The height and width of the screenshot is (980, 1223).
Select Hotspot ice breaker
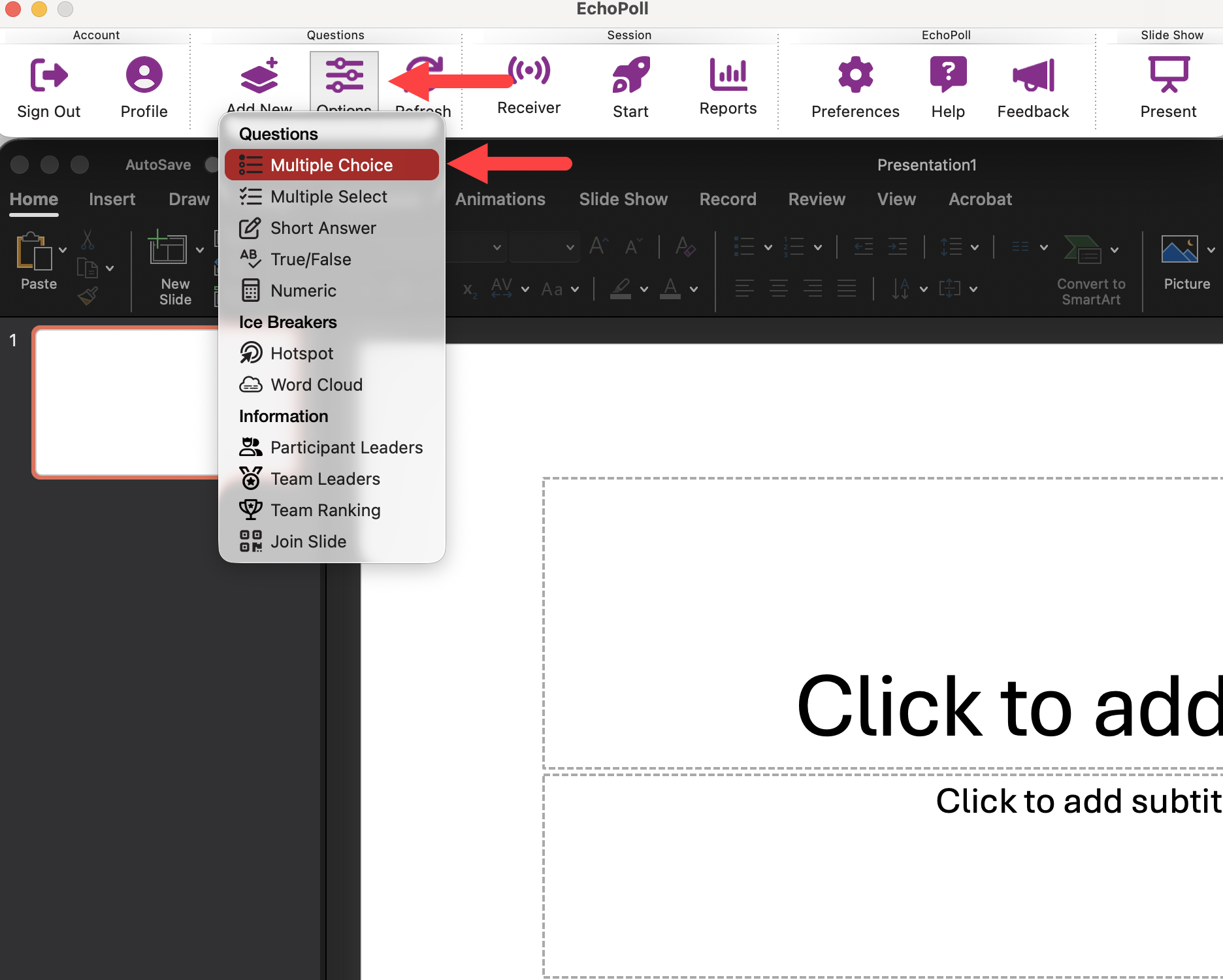coord(332,353)
